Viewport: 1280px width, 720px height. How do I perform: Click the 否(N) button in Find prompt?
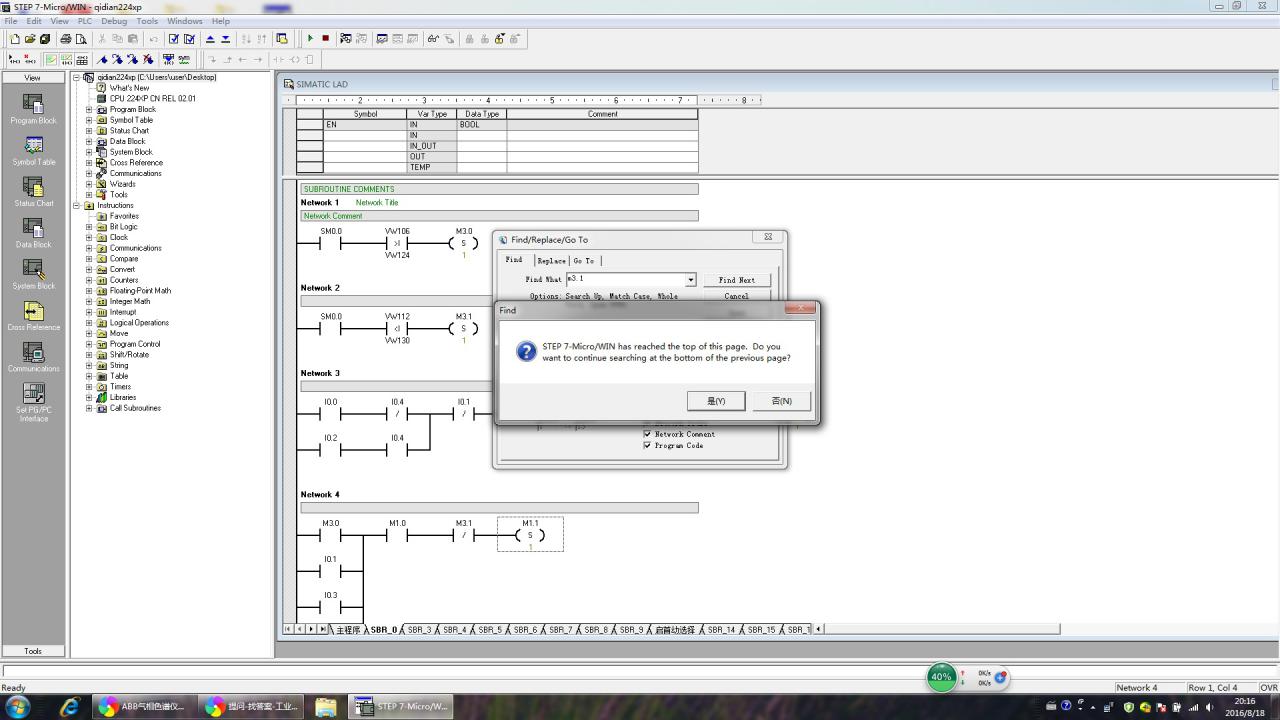782,401
